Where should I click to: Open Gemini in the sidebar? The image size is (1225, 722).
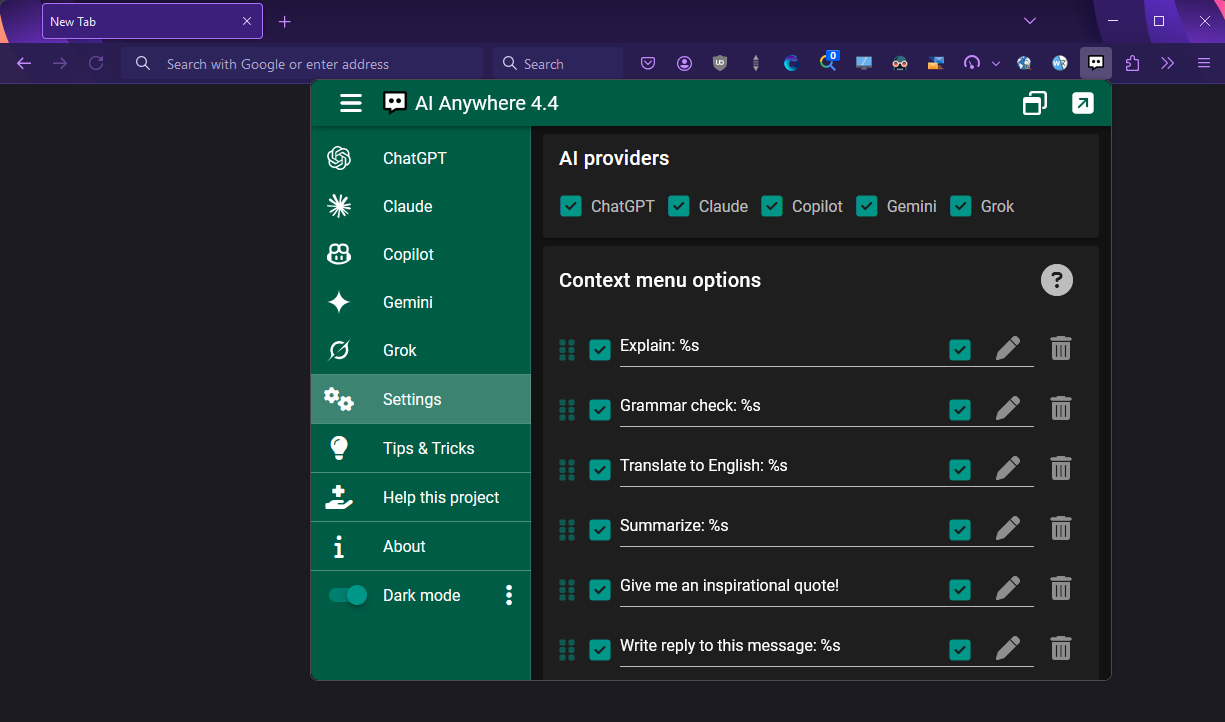pyautogui.click(x=421, y=302)
